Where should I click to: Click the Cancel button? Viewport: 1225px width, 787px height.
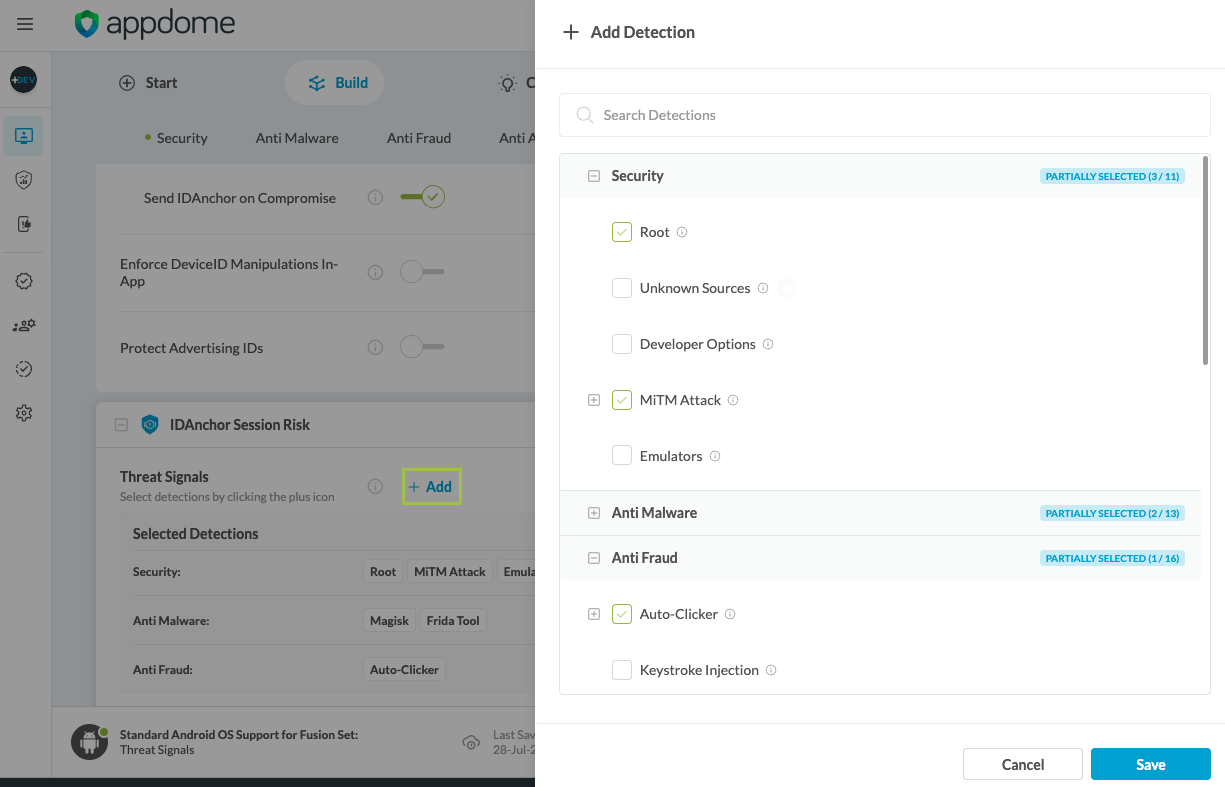[1022, 764]
